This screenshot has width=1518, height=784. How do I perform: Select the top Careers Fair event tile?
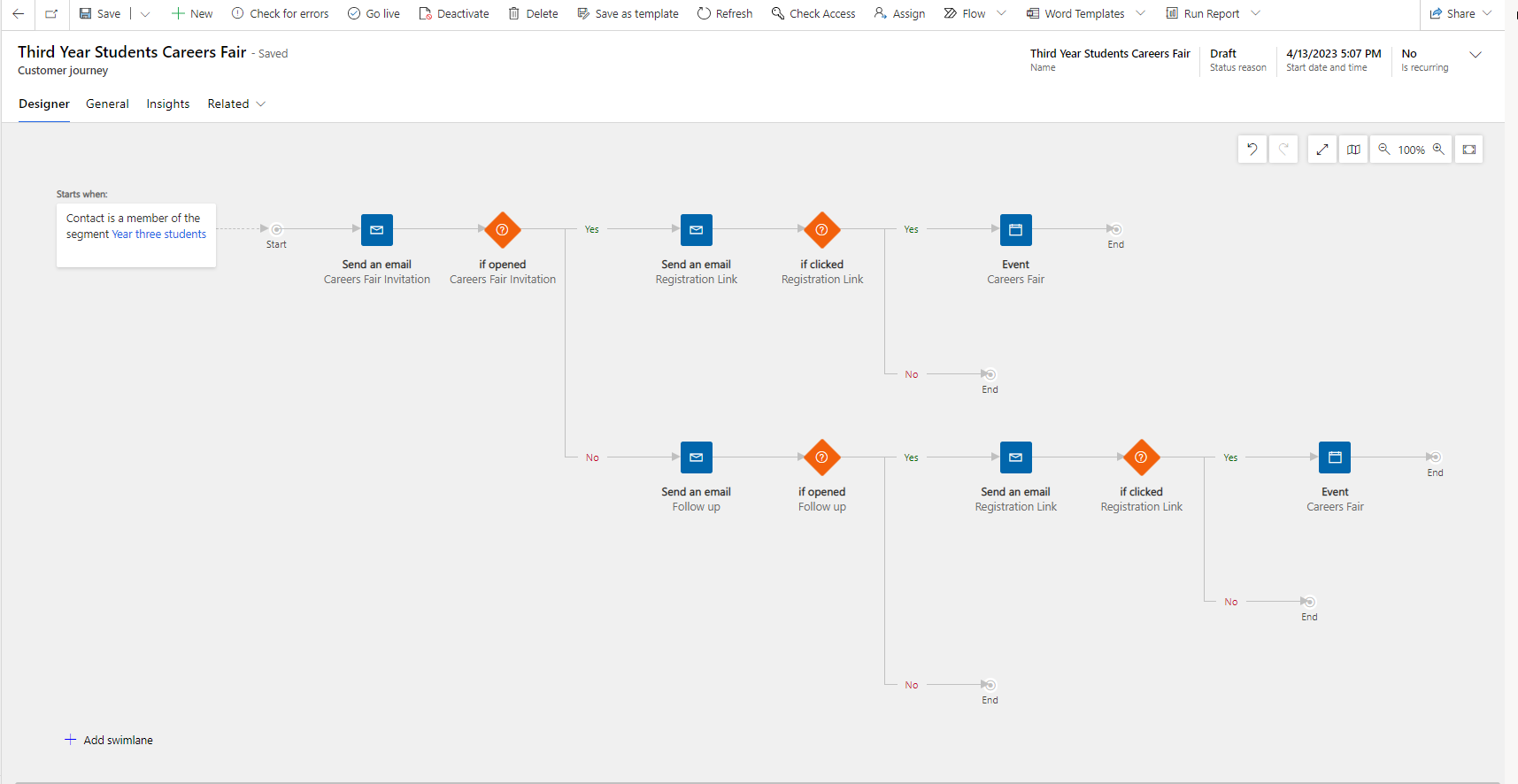(x=1015, y=230)
